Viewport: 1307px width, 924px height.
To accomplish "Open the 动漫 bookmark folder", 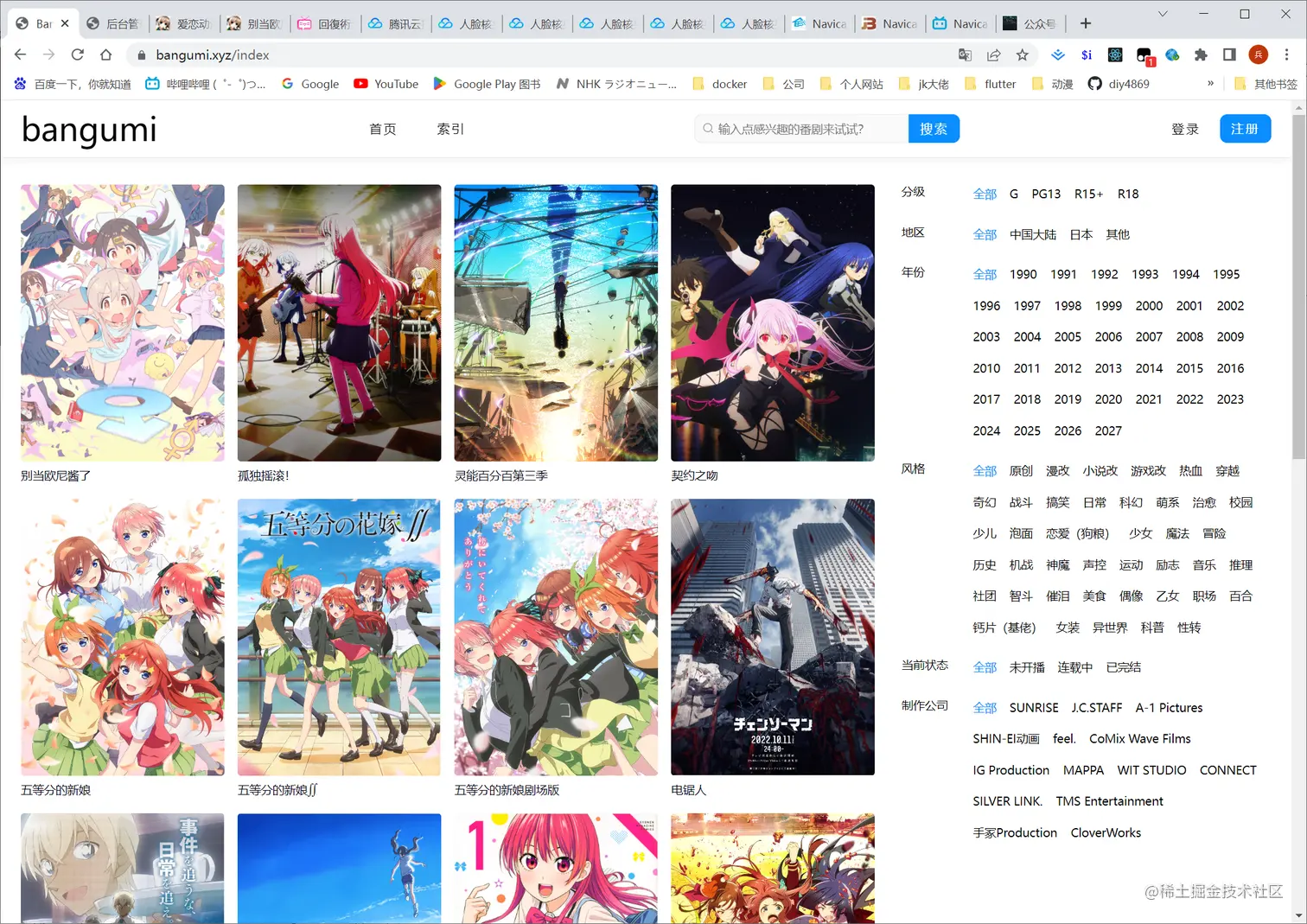I will pos(1052,84).
